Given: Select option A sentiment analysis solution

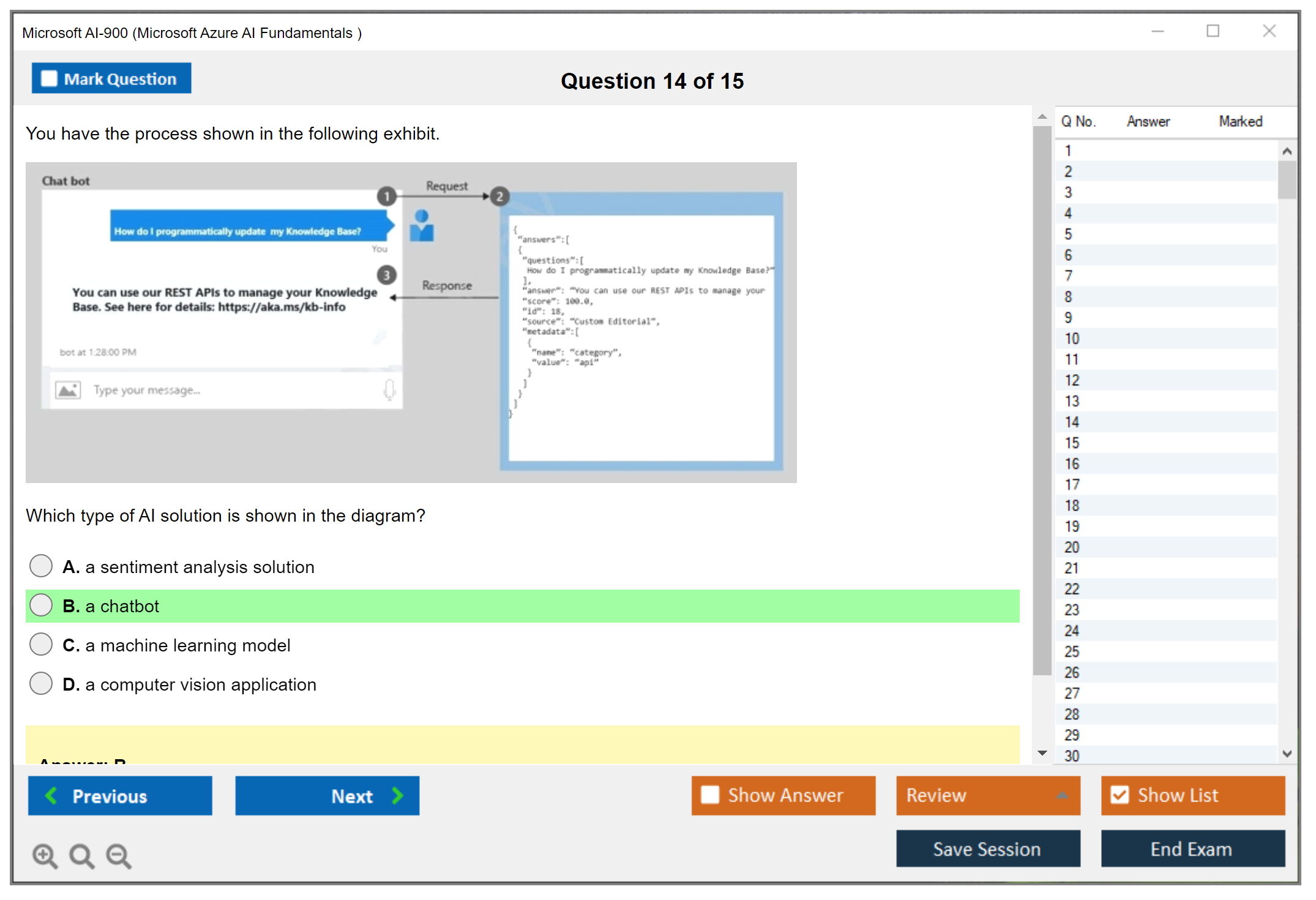Looking at the screenshot, I should click(x=41, y=566).
